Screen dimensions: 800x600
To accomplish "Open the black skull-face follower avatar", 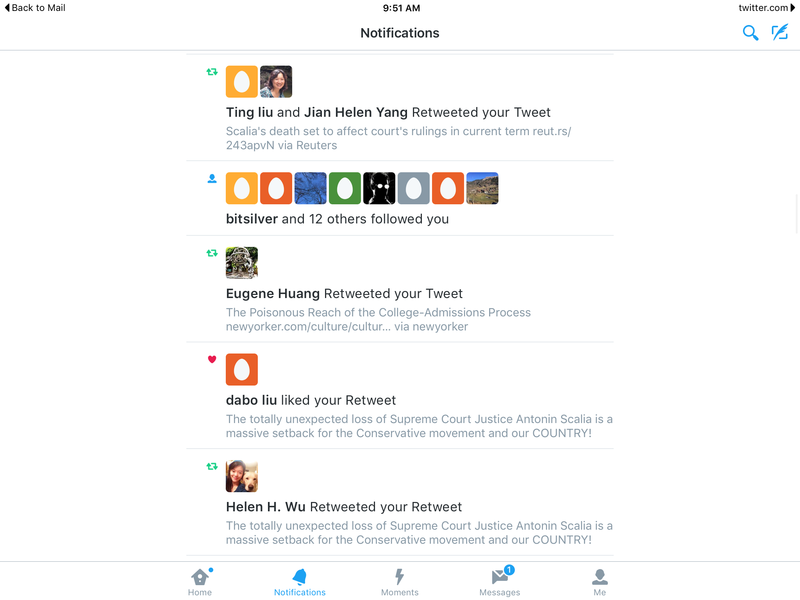I will [379, 188].
